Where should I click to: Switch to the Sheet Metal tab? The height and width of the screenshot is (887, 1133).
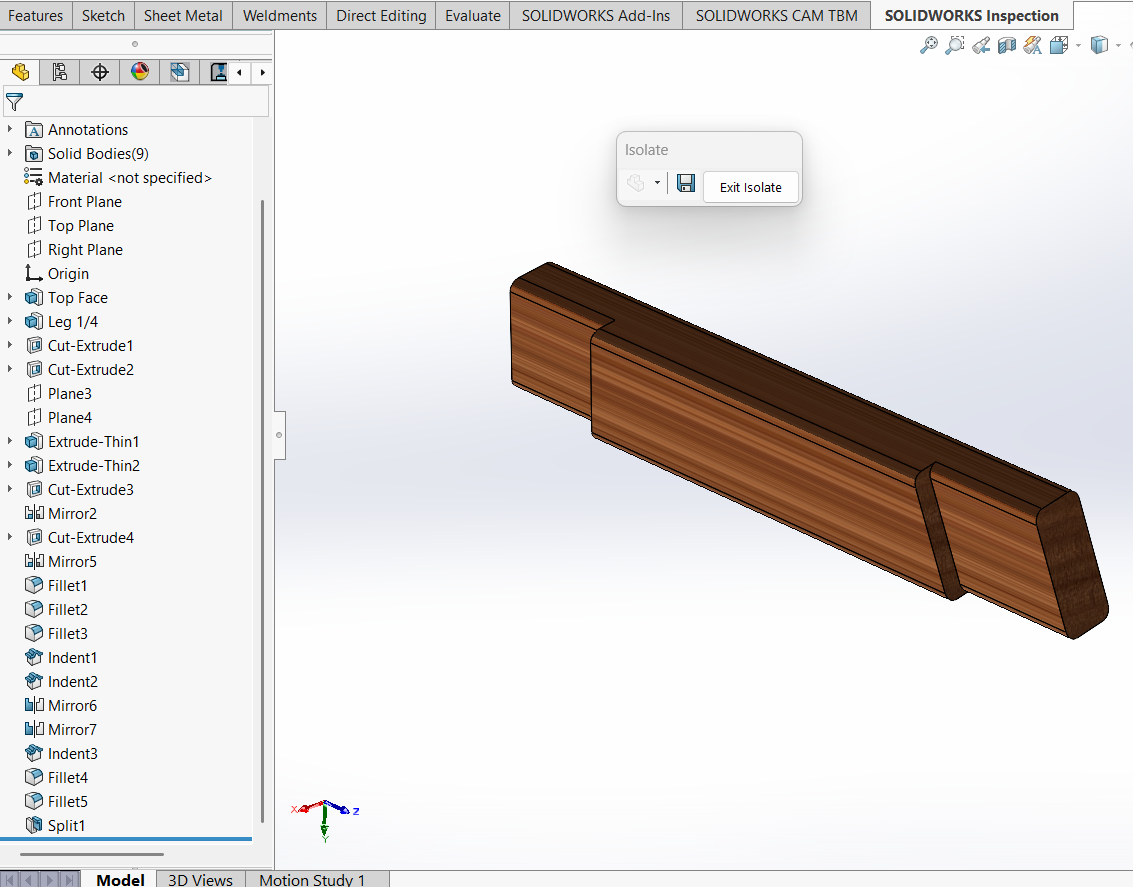[x=183, y=15]
